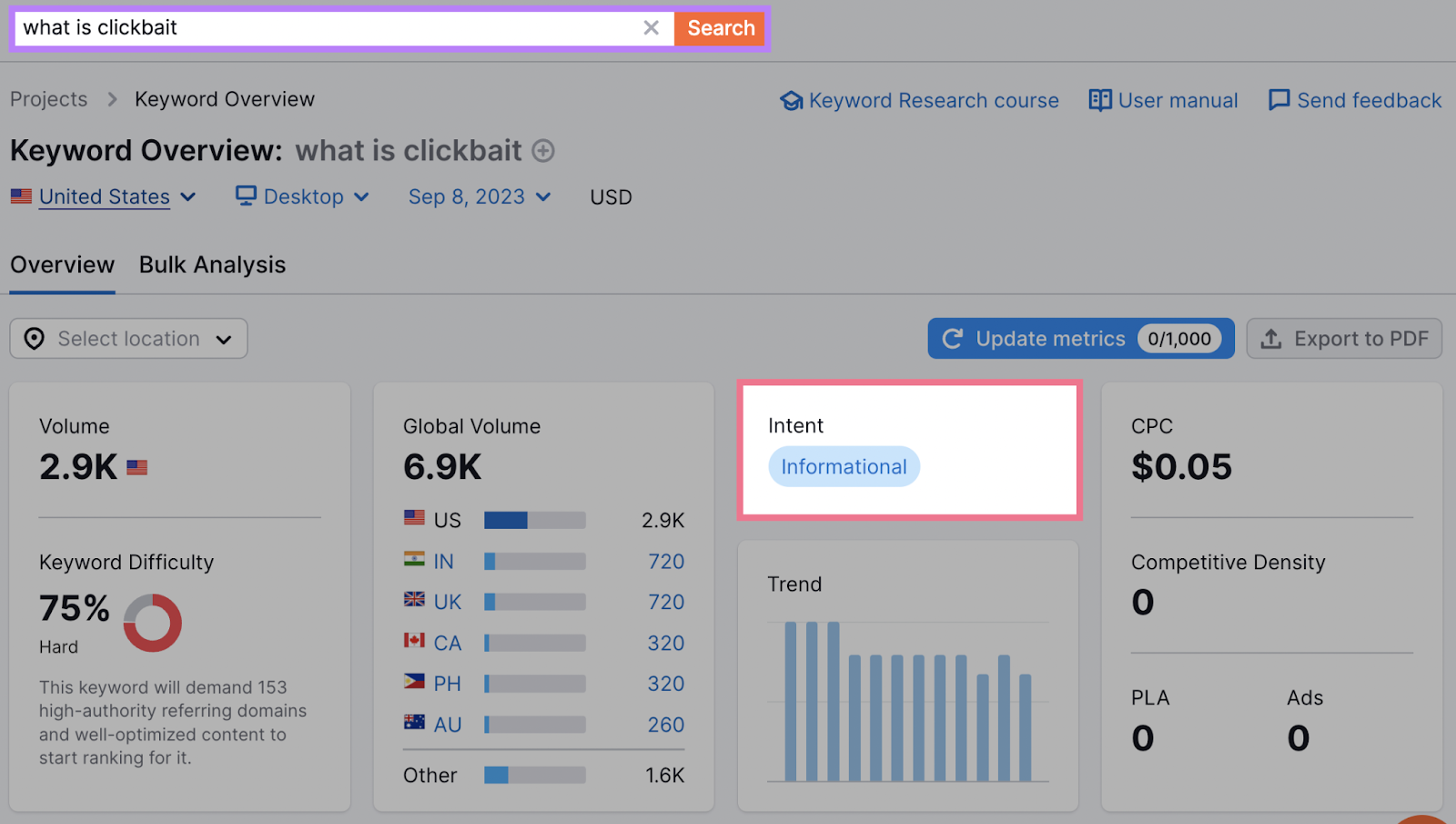
Task: Click the Send feedback chat bubble icon
Action: click(x=1279, y=100)
